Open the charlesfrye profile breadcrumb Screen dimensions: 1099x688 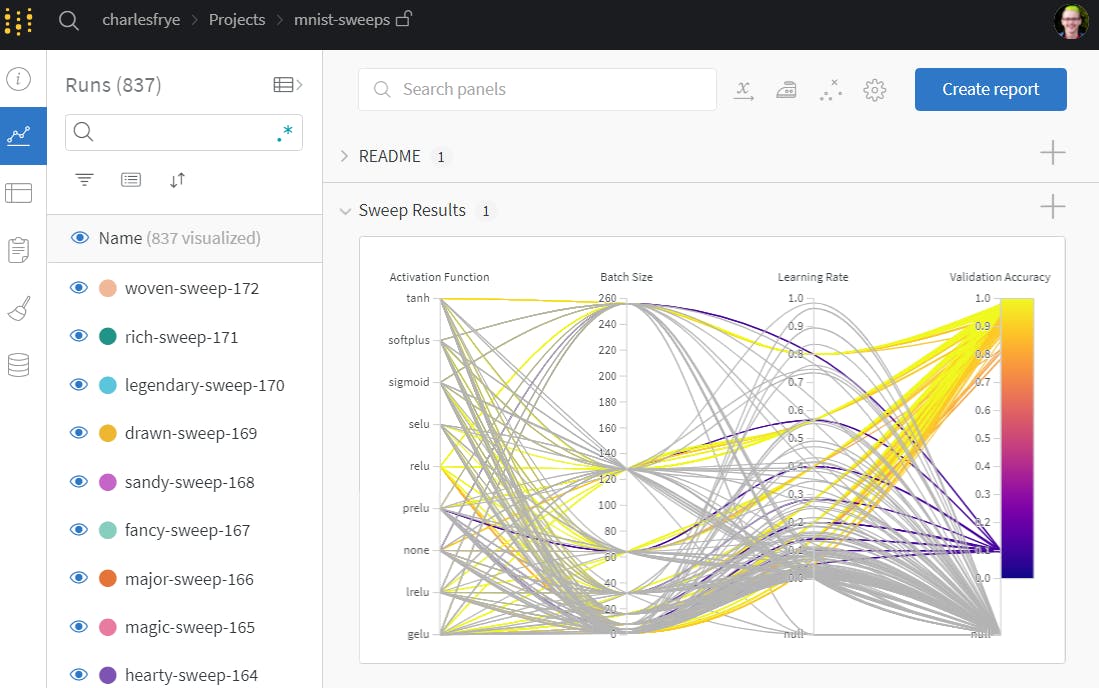coord(143,20)
